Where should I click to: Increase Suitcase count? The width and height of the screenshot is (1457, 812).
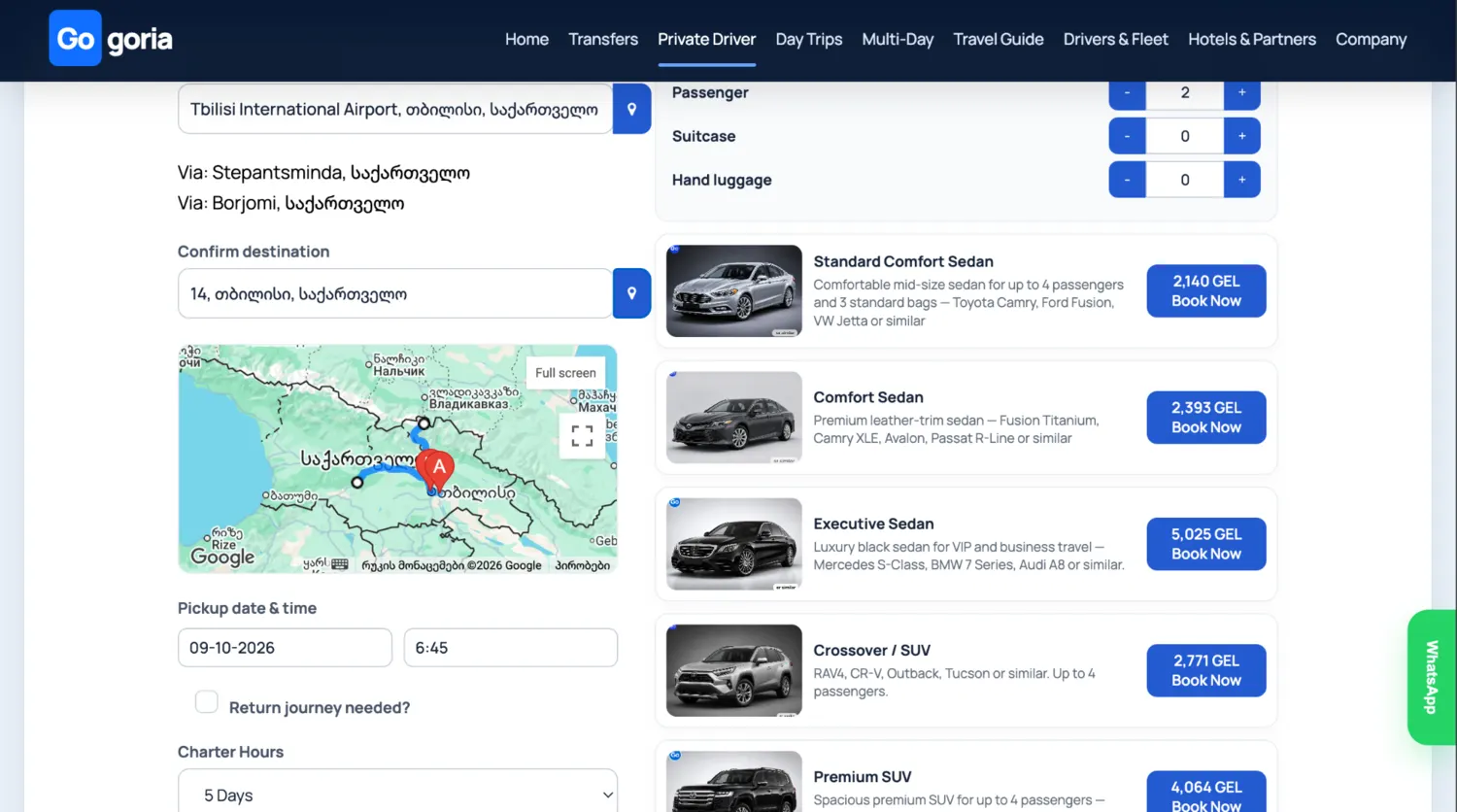pyautogui.click(x=1241, y=136)
